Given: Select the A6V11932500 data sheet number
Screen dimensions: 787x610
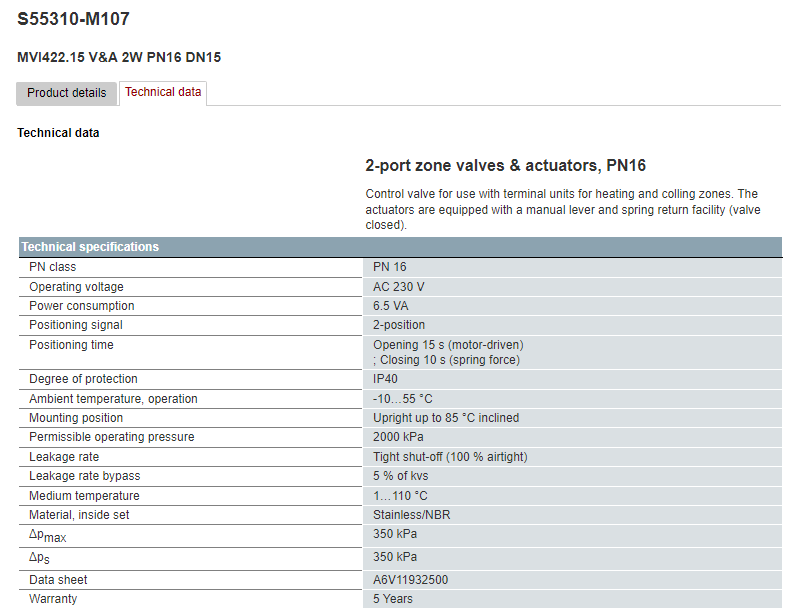Looking at the screenshot, I should point(411,580).
